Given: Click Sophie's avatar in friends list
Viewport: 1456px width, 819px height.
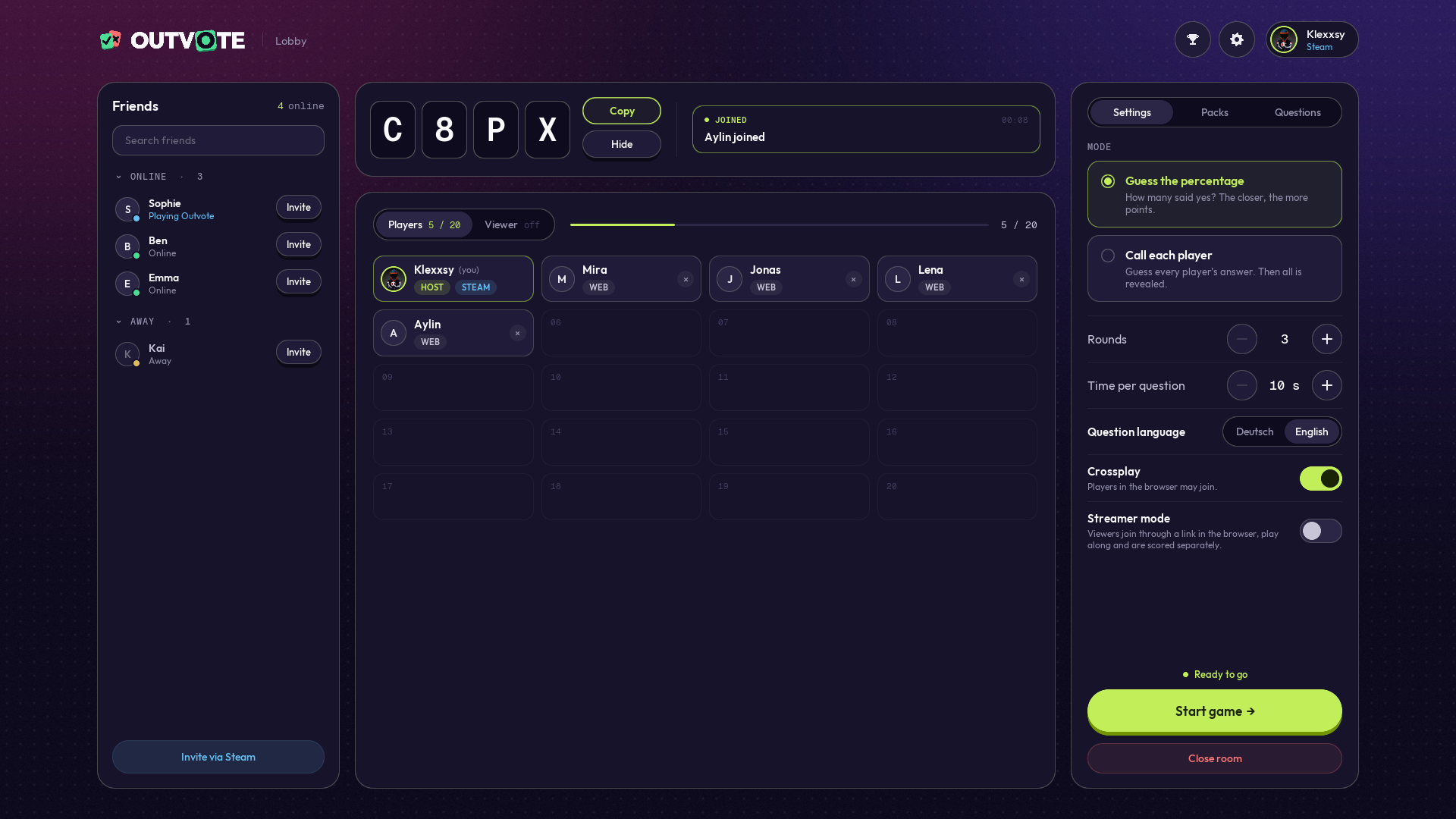Looking at the screenshot, I should [x=127, y=209].
